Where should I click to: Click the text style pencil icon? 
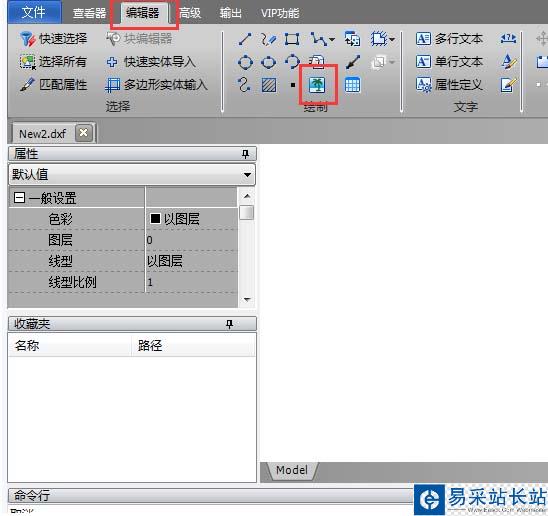coord(509,62)
